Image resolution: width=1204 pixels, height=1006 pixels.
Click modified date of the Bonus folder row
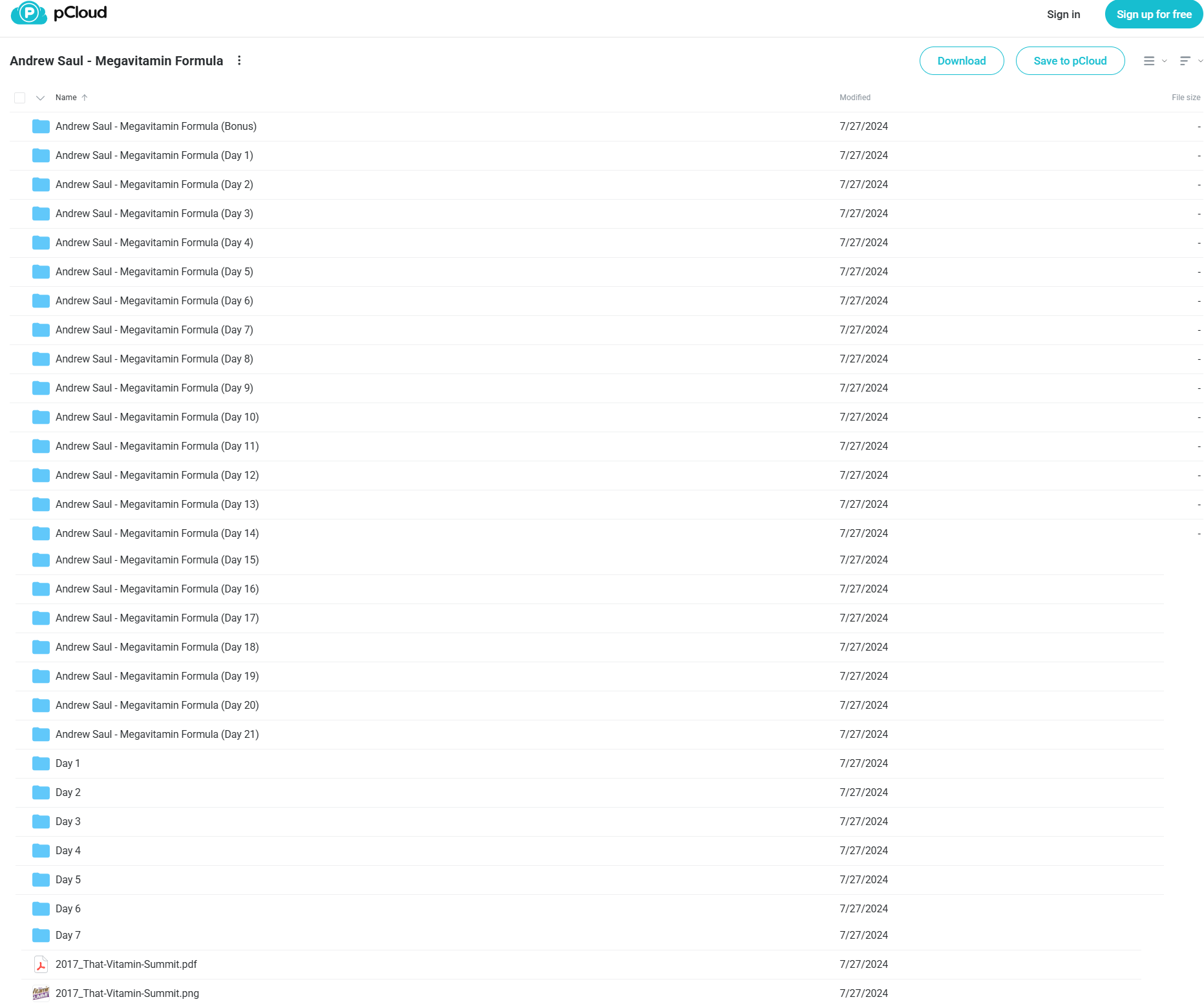click(863, 126)
